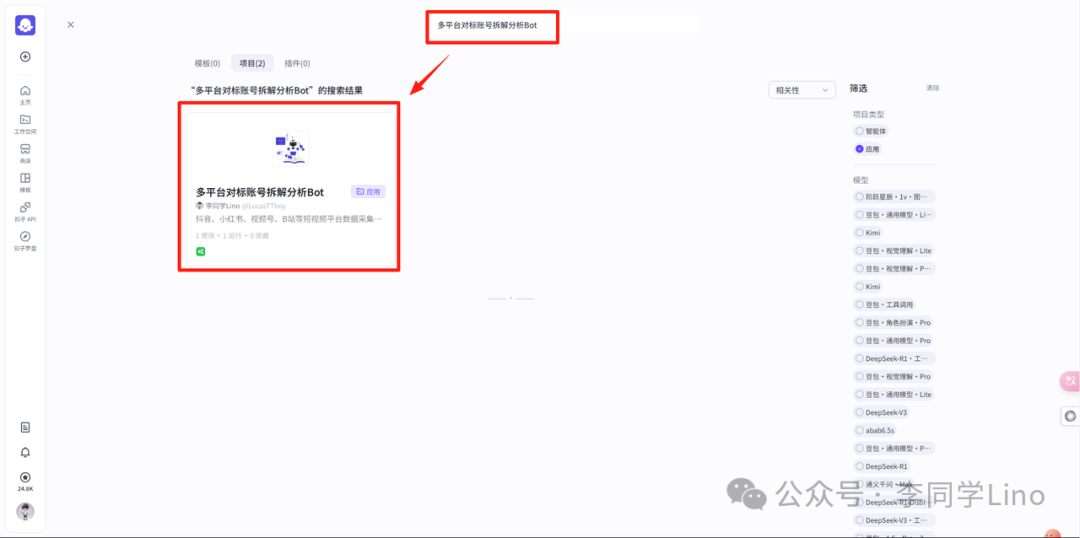Click 清除 to clear the filters
The height and width of the screenshot is (538, 1080).
932,88
